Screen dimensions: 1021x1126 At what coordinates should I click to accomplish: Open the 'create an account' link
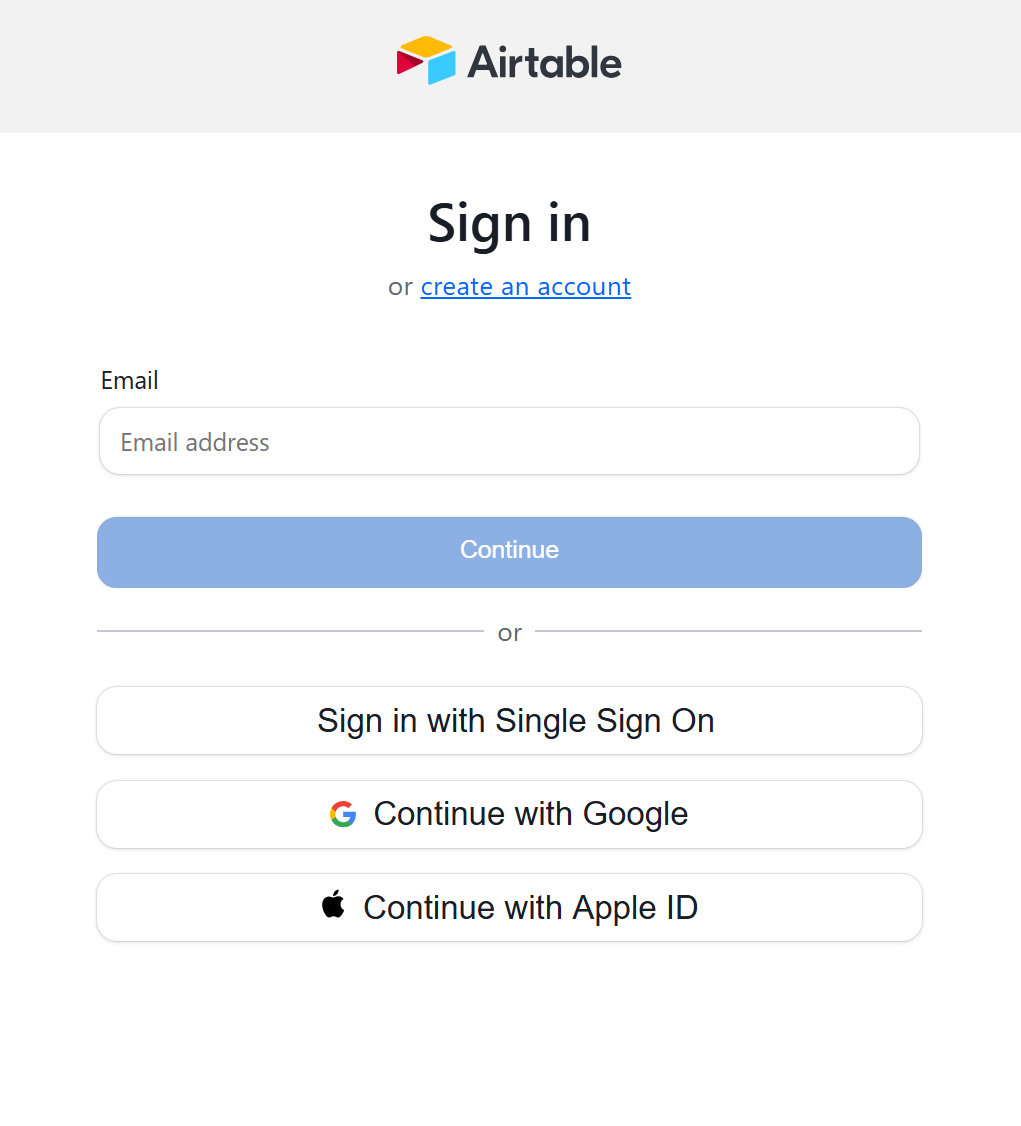click(525, 287)
